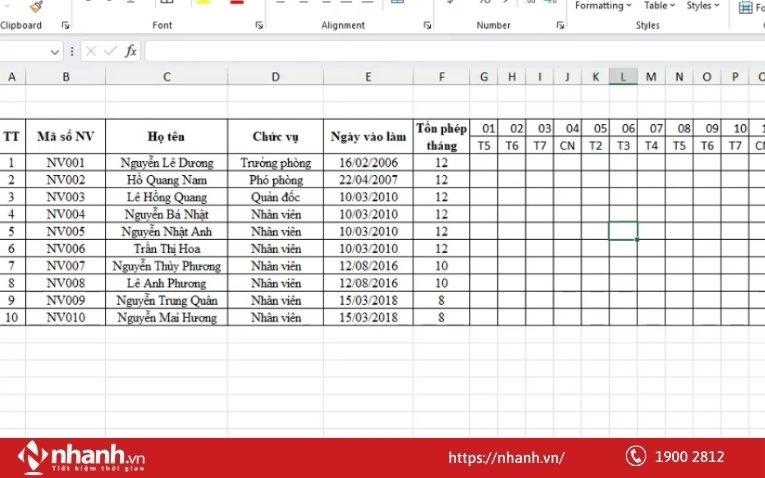Select cell containing NV005
Image resolution: width=765 pixels, height=478 pixels.
tap(65, 231)
